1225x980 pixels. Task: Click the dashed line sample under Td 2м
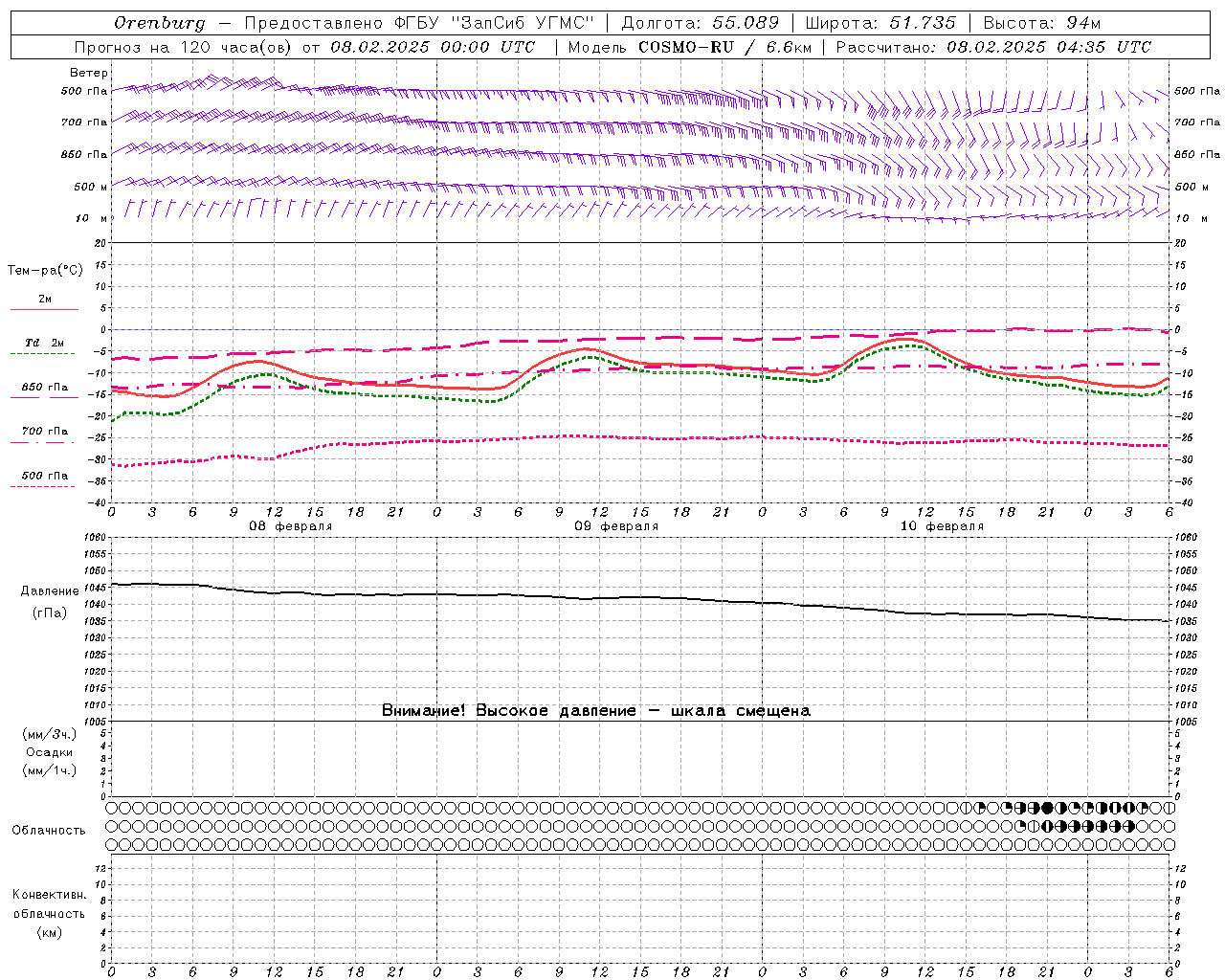point(42,353)
